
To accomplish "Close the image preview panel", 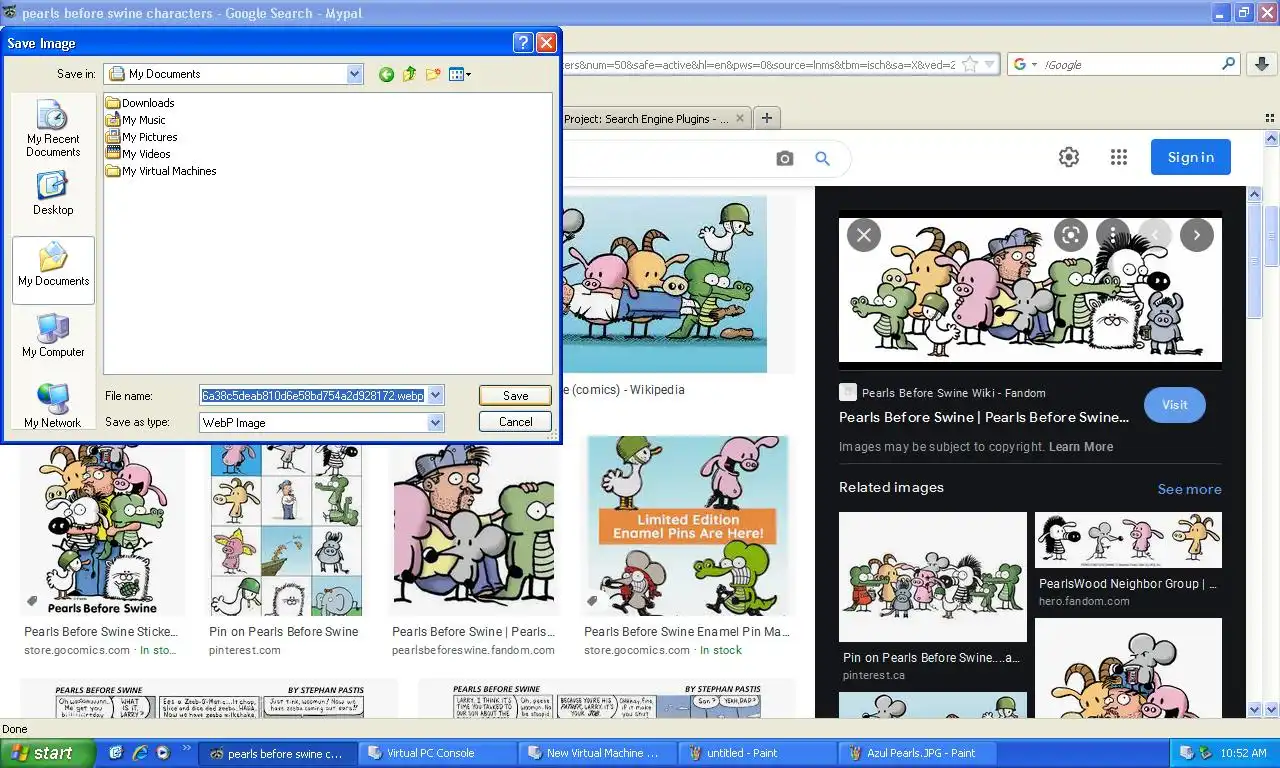I will 864,235.
